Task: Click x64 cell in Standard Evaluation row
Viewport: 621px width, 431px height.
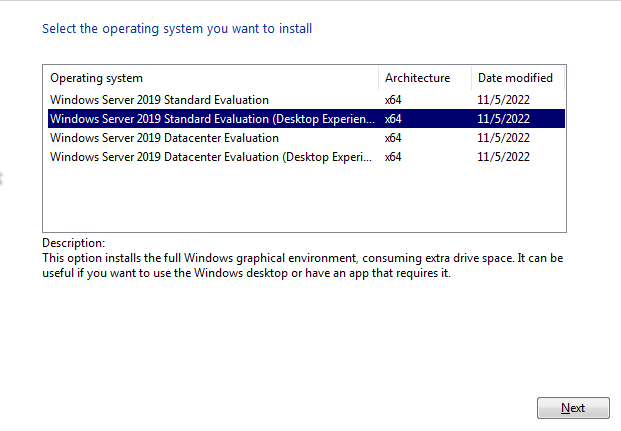Action: tap(393, 100)
